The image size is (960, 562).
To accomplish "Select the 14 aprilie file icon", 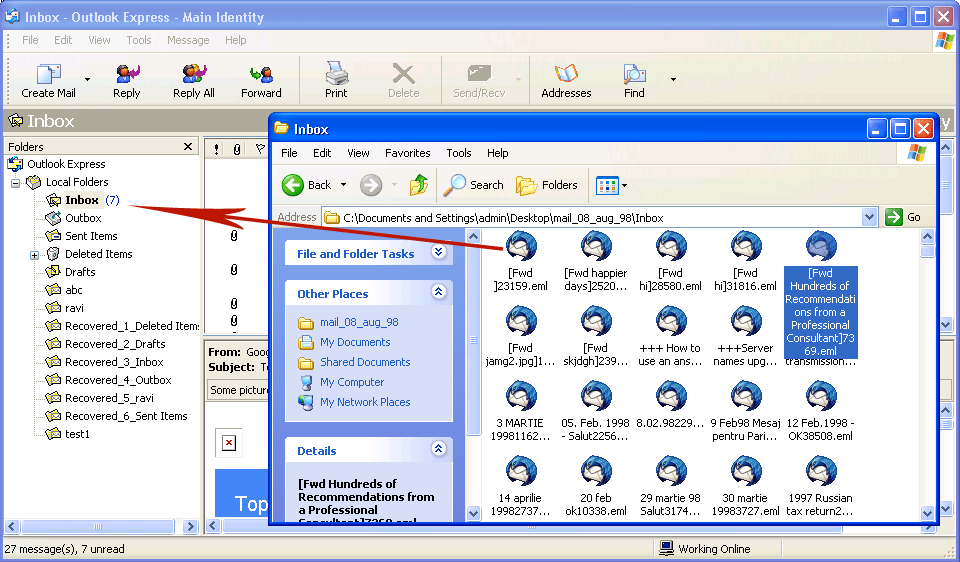I will pos(521,471).
